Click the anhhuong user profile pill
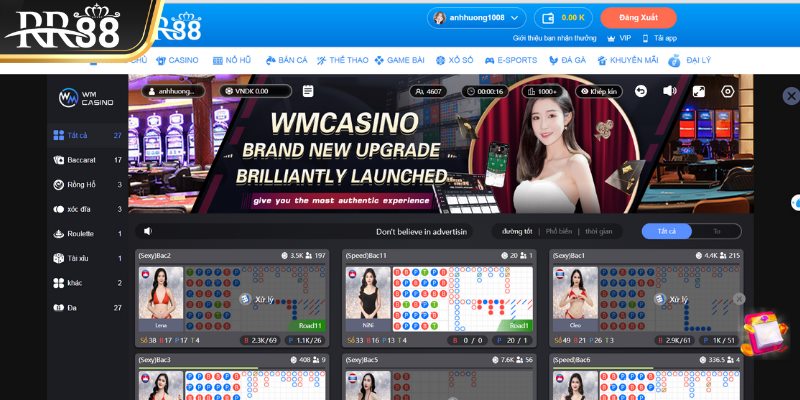 point(173,91)
